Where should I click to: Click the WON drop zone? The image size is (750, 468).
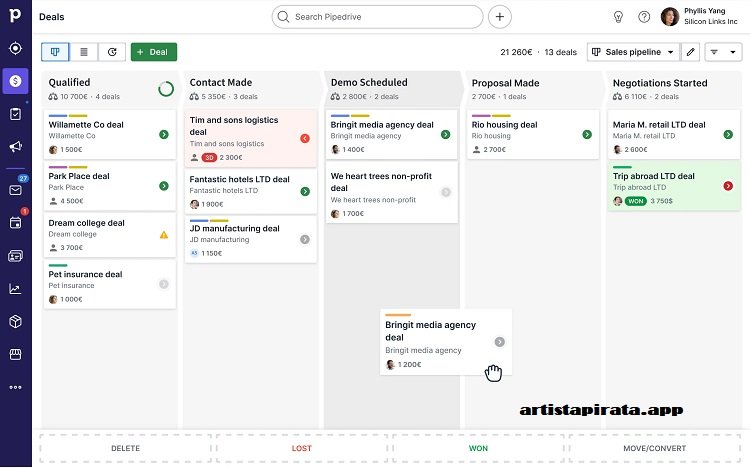478,448
